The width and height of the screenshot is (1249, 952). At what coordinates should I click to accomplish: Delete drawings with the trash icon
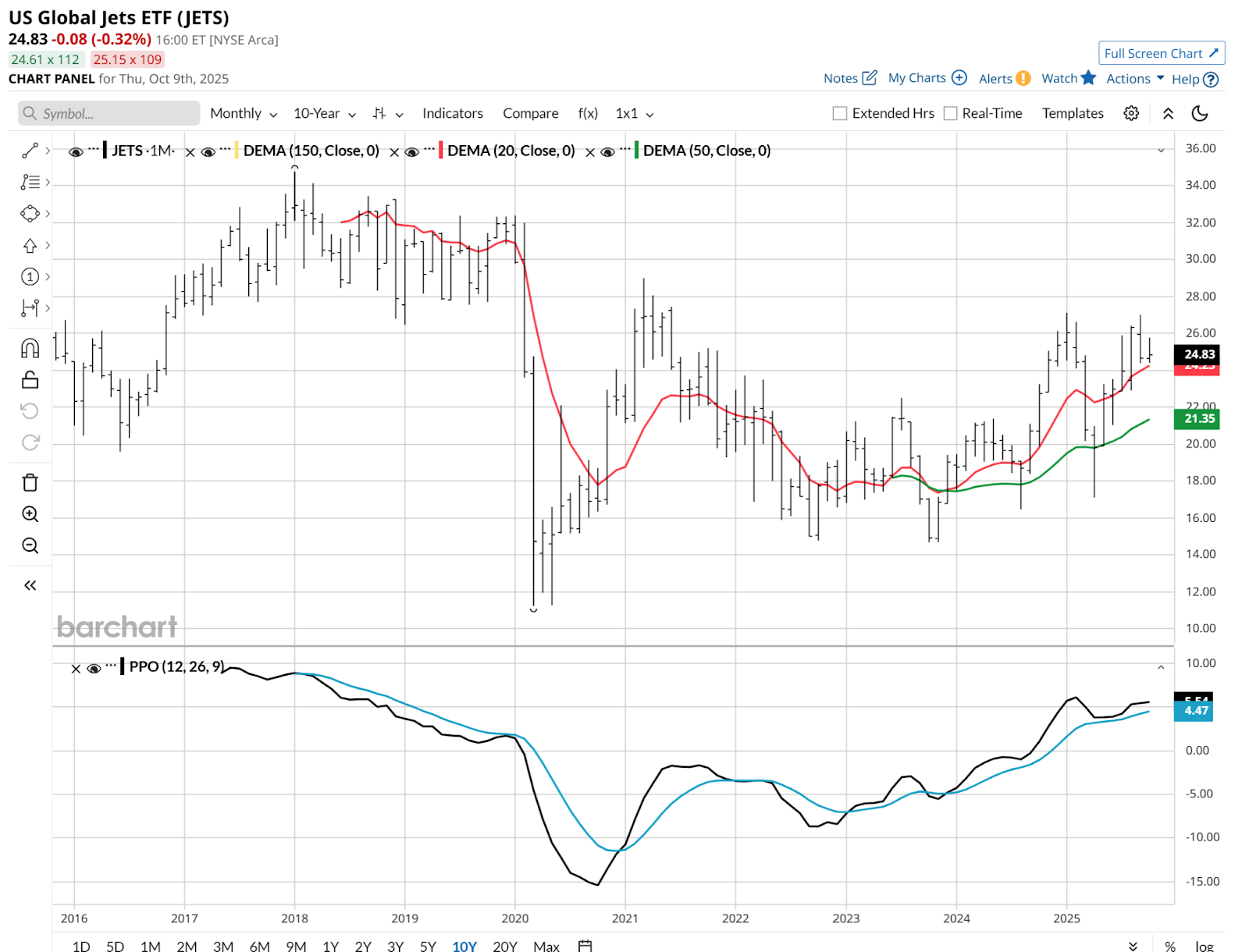[x=30, y=483]
